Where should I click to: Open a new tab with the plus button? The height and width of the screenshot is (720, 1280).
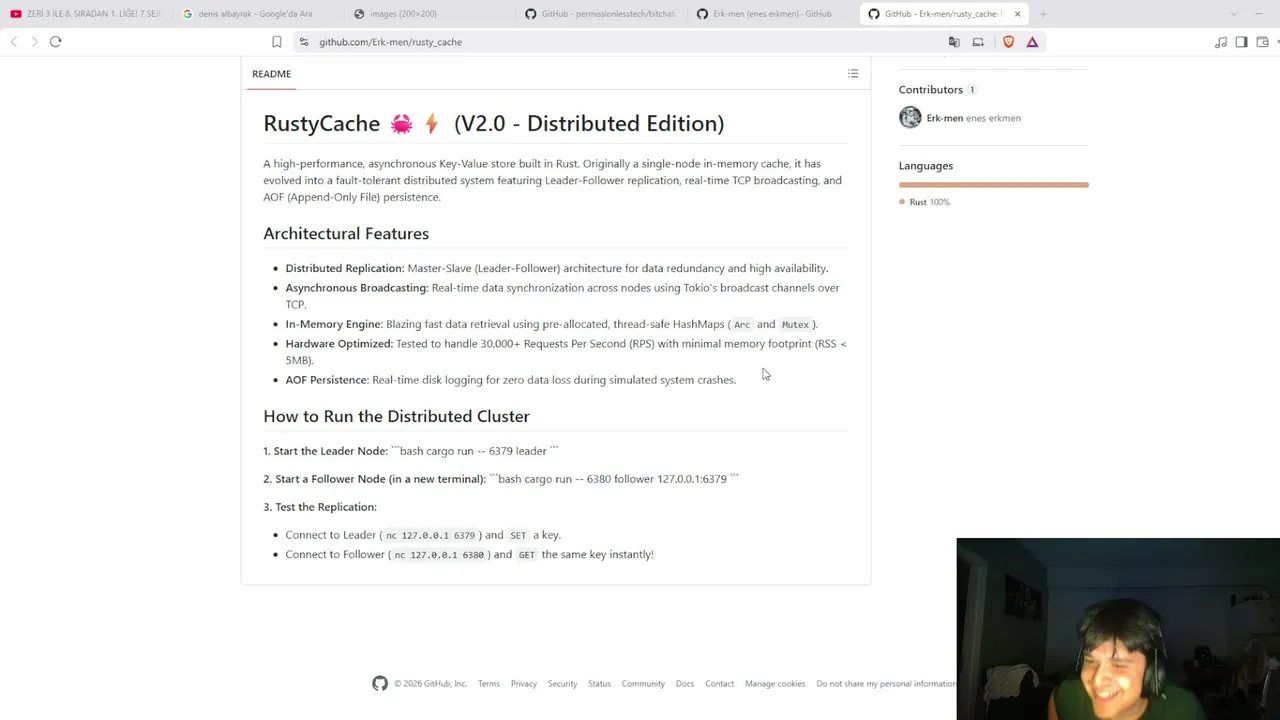click(x=1043, y=14)
